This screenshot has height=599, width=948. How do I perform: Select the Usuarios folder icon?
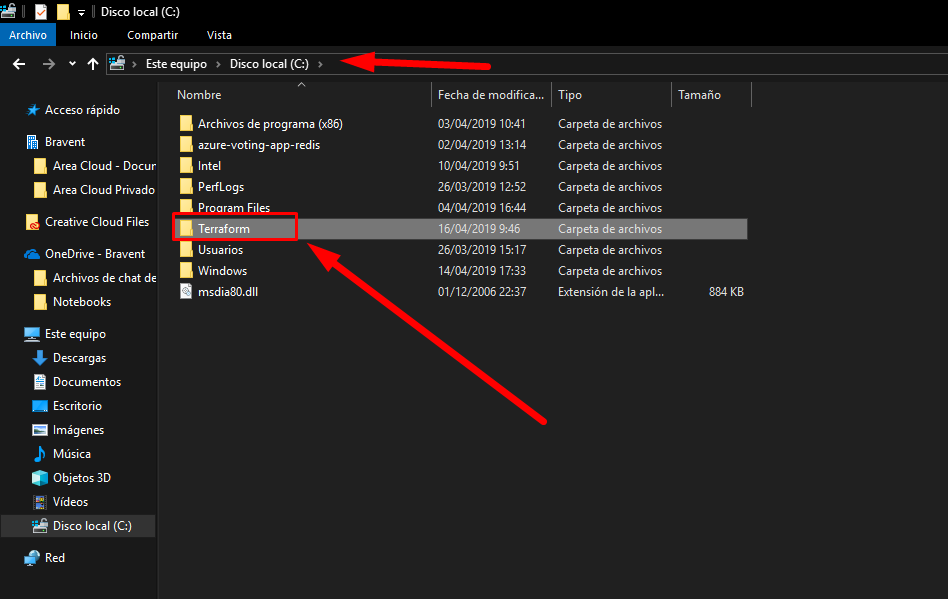pos(186,250)
